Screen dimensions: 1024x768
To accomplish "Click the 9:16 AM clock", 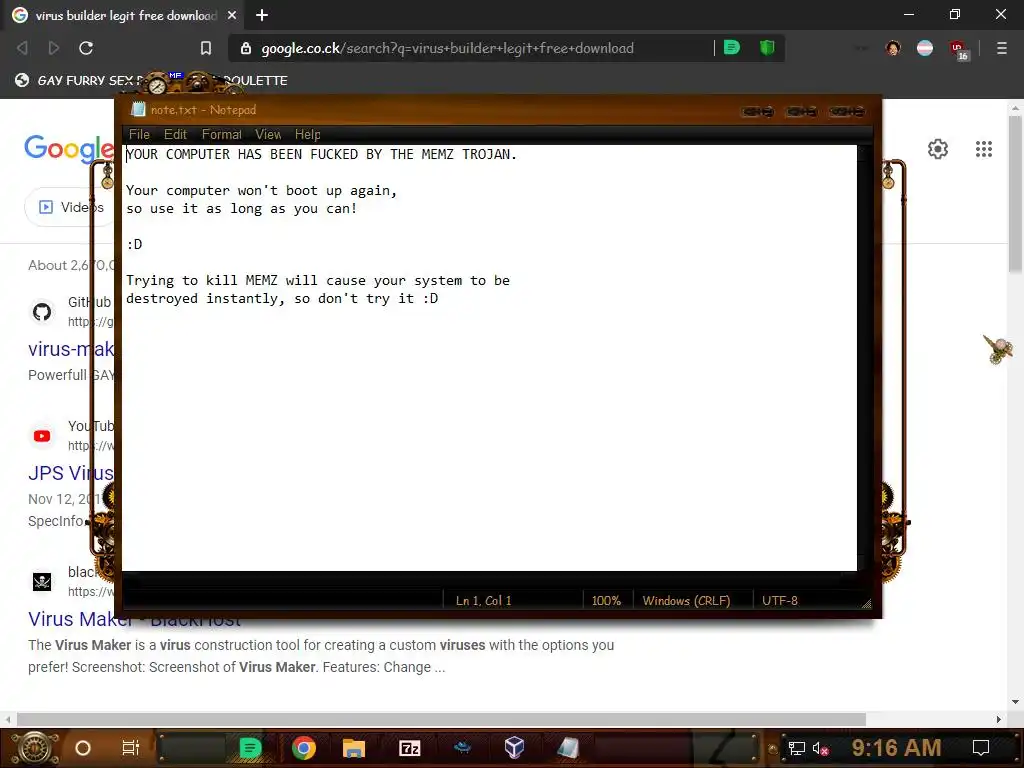I will (896, 747).
